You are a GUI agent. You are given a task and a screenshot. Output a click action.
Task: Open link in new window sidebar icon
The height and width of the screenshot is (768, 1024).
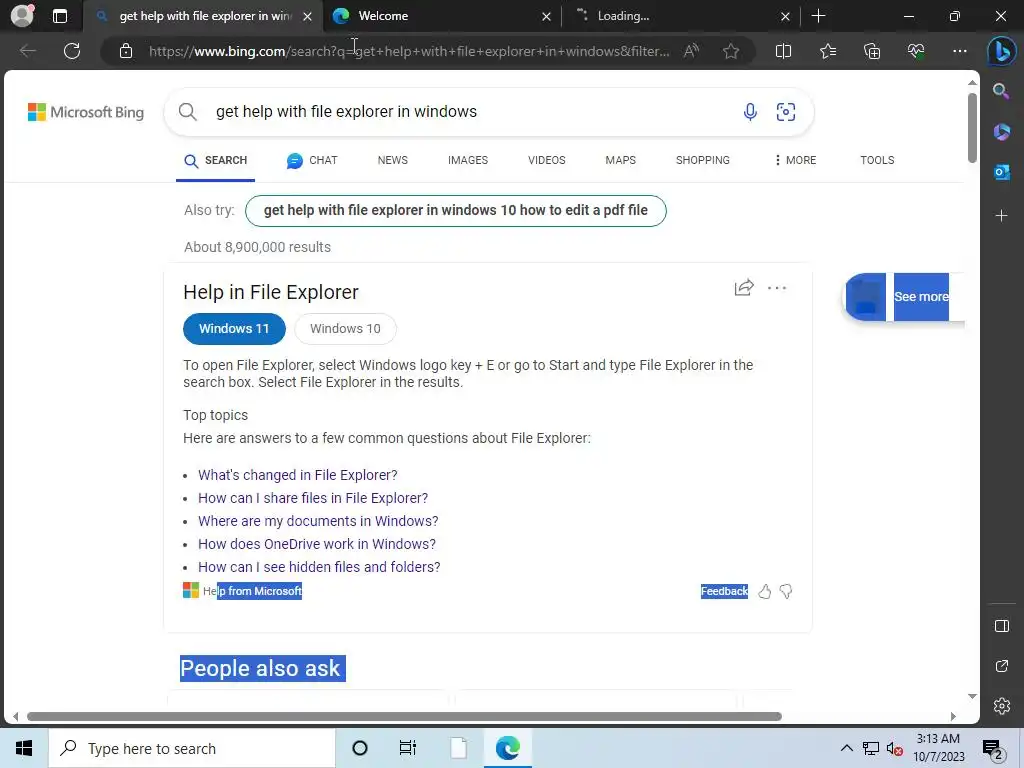point(1001,666)
